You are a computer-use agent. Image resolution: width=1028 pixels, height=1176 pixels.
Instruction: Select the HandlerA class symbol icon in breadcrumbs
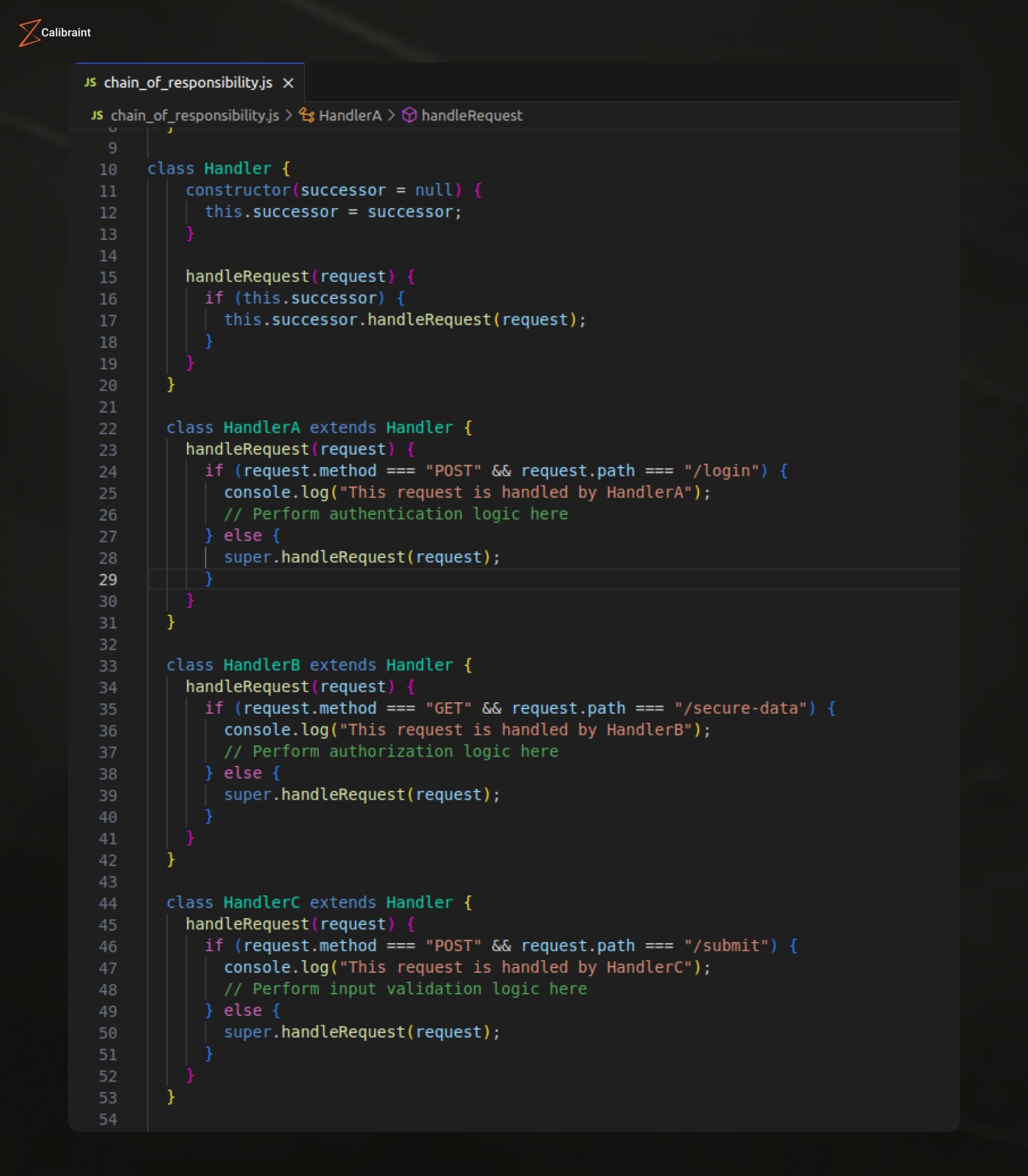coord(306,115)
